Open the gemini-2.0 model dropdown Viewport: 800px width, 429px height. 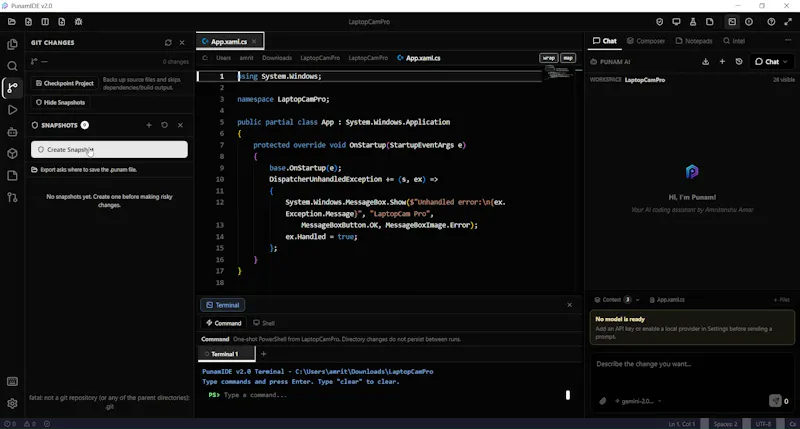click(x=637, y=401)
